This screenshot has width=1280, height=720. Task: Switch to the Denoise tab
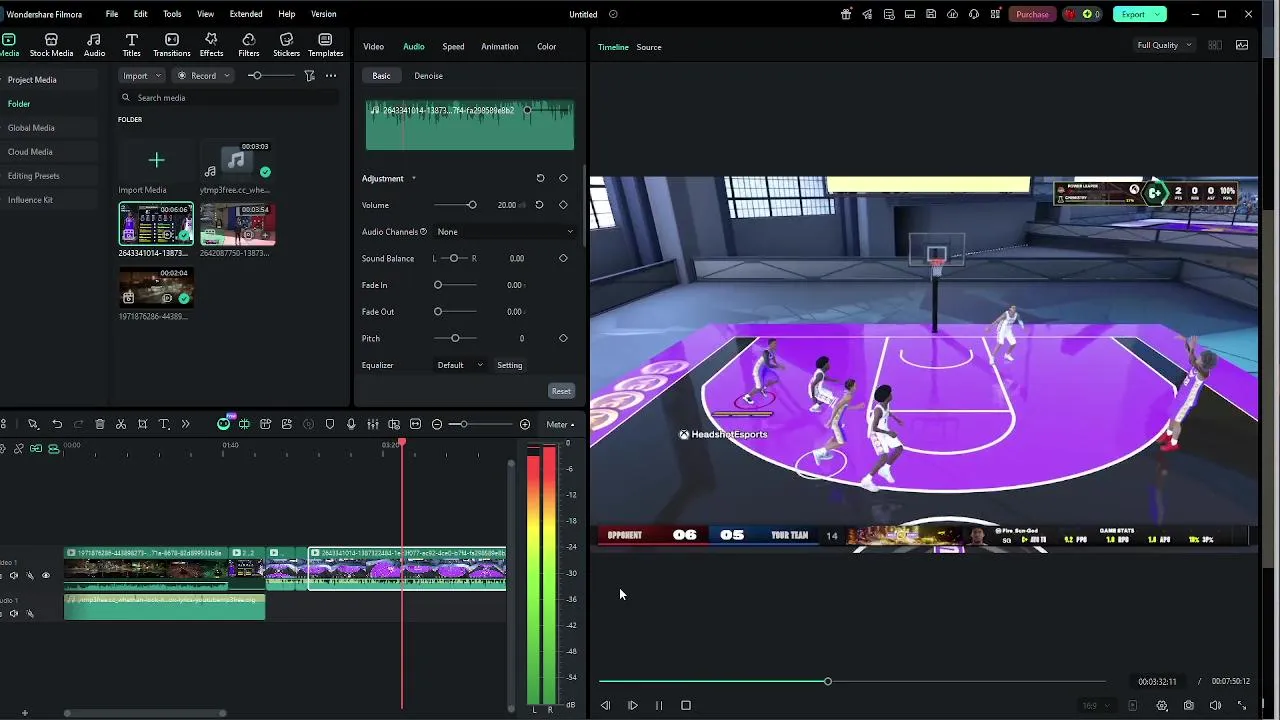(x=428, y=76)
